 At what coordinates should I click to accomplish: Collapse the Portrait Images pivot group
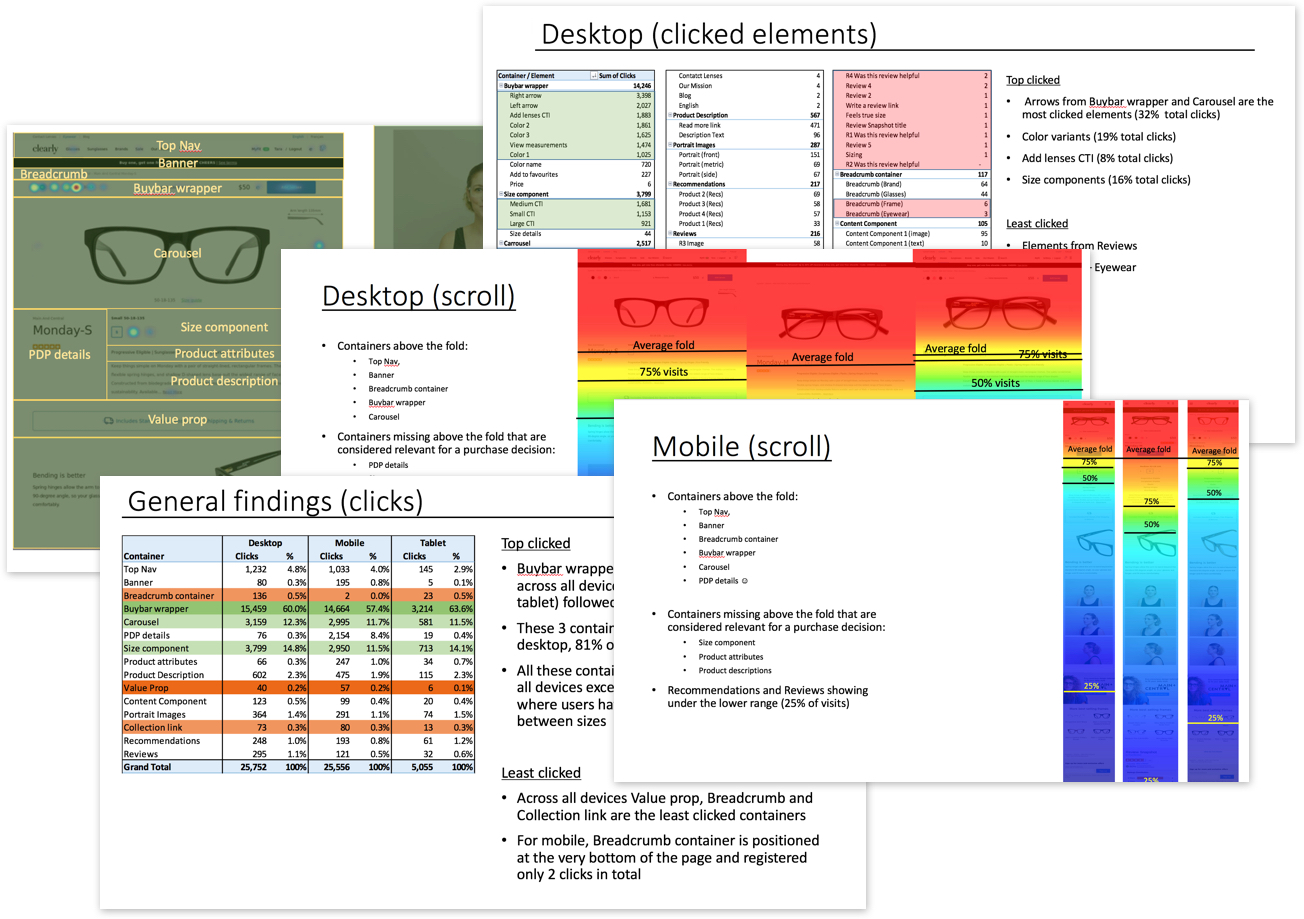(670, 145)
